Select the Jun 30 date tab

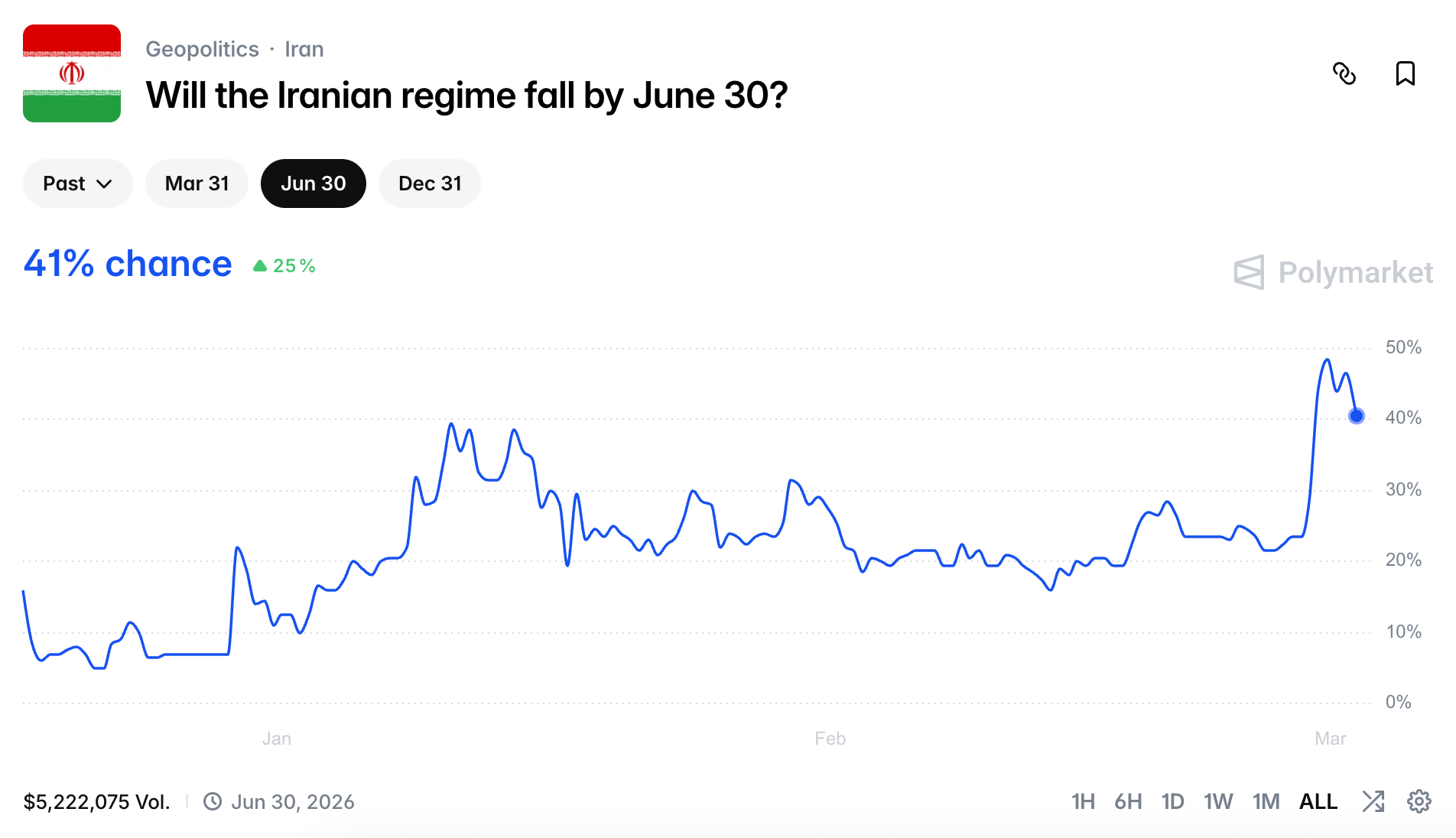[314, 184]
